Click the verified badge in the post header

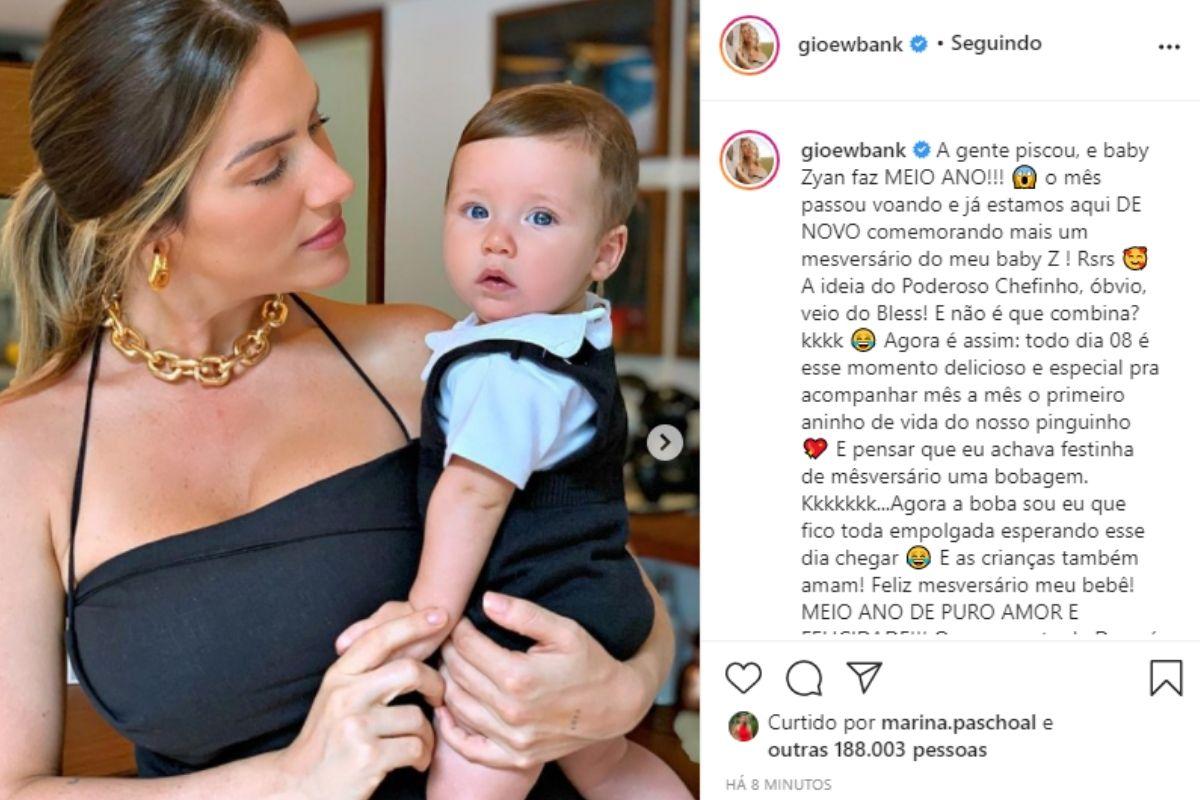click(x=918, y=44)
